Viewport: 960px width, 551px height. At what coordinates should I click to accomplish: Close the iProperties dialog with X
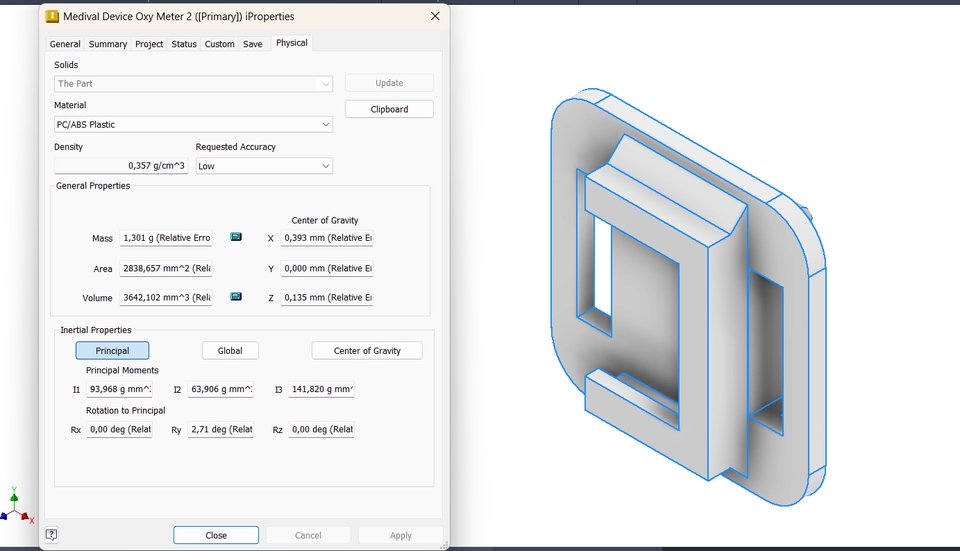[x=435, y=16]
